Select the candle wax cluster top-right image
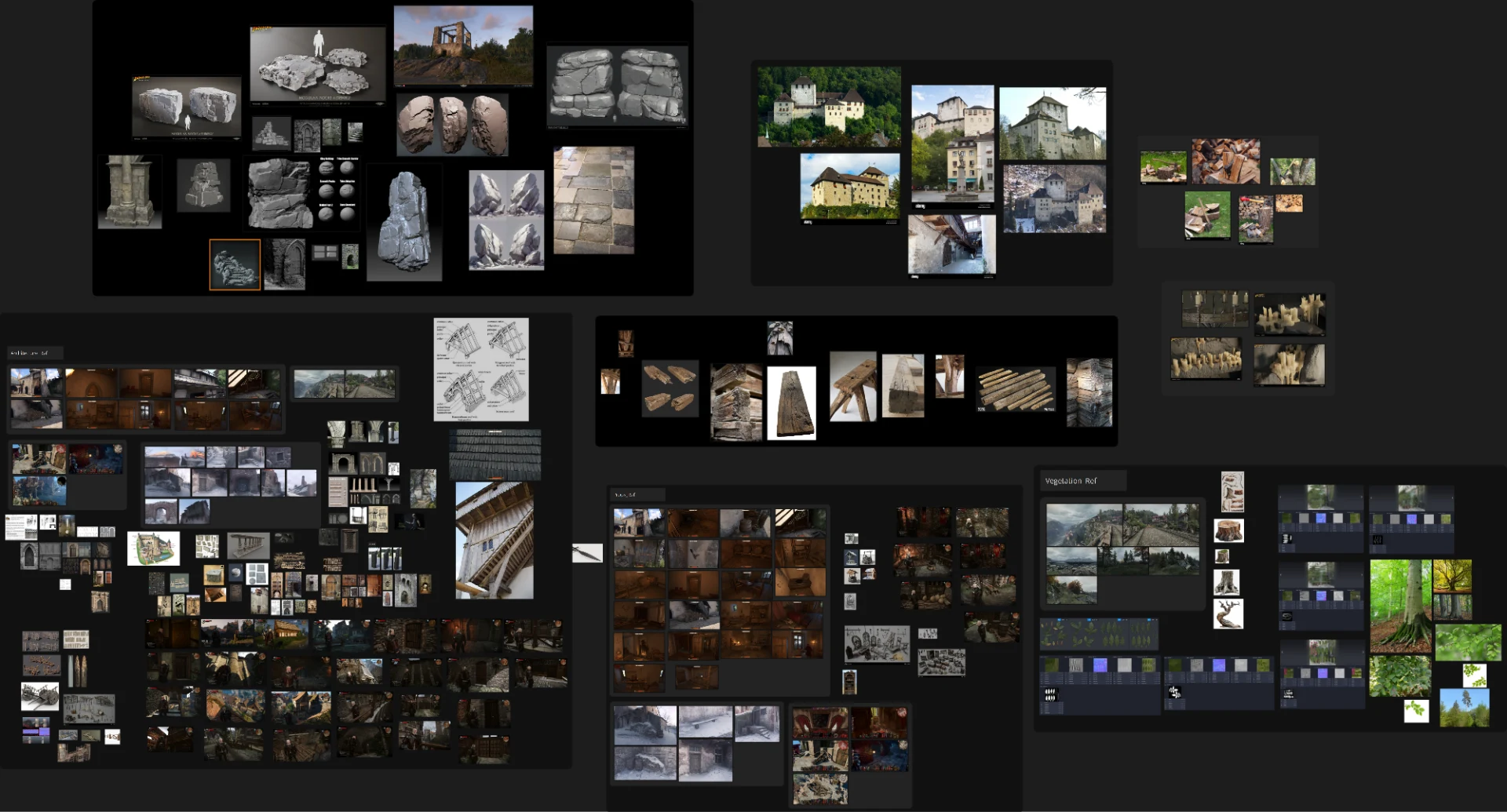The height and width of the screenshot is (812, 1507). (1290, 313)
